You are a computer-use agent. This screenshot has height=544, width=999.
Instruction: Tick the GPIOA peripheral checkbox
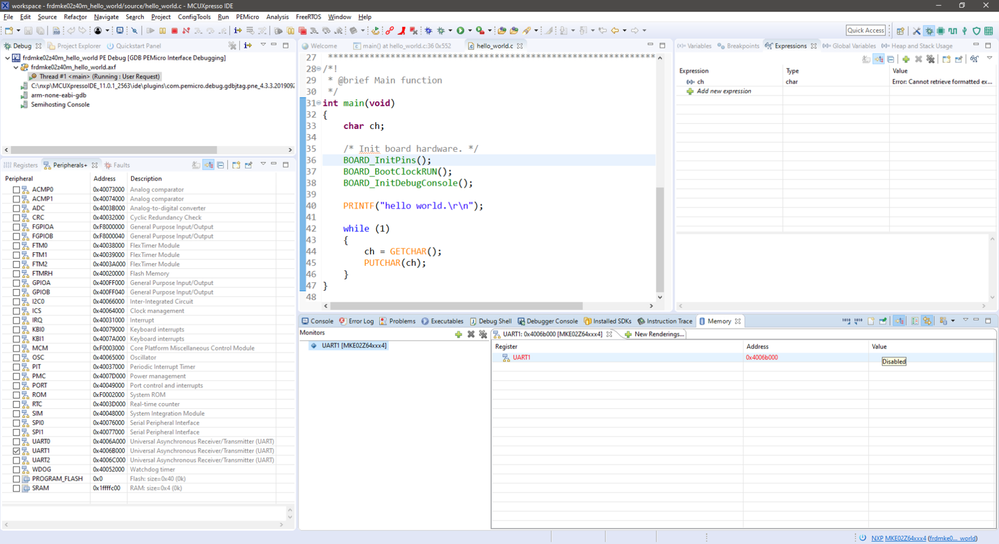16,283
